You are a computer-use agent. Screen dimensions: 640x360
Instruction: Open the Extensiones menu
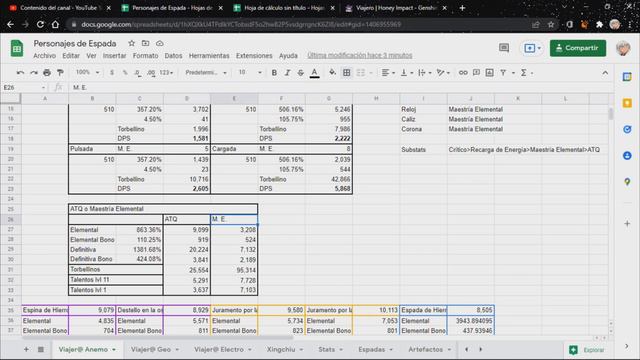254,56
